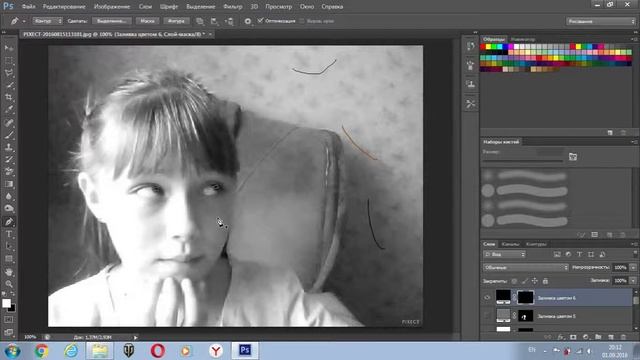The image size is (640, 360).
Task: Open the blend mode Обычные dropdown
Action: (x=525, y=267)
